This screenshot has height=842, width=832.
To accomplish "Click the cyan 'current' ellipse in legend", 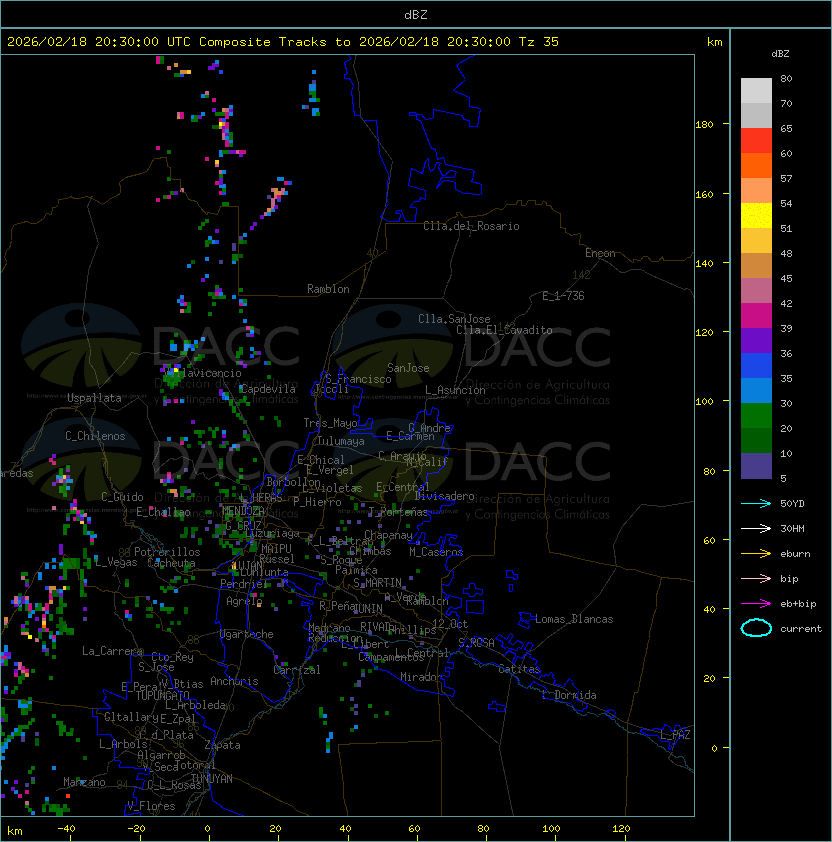I will 756,628.
